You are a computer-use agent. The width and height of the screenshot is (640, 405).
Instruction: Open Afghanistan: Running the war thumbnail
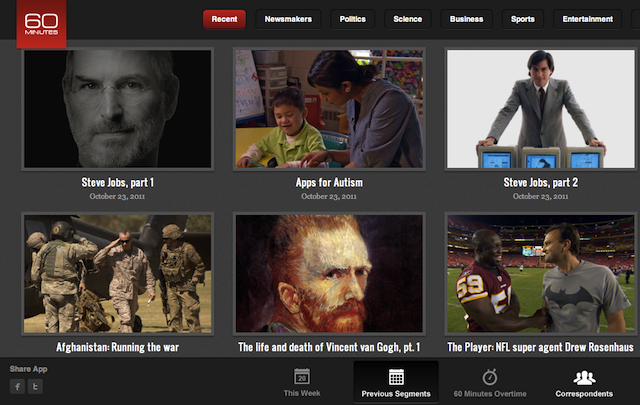pyautogui.click(x=118, y=274)
